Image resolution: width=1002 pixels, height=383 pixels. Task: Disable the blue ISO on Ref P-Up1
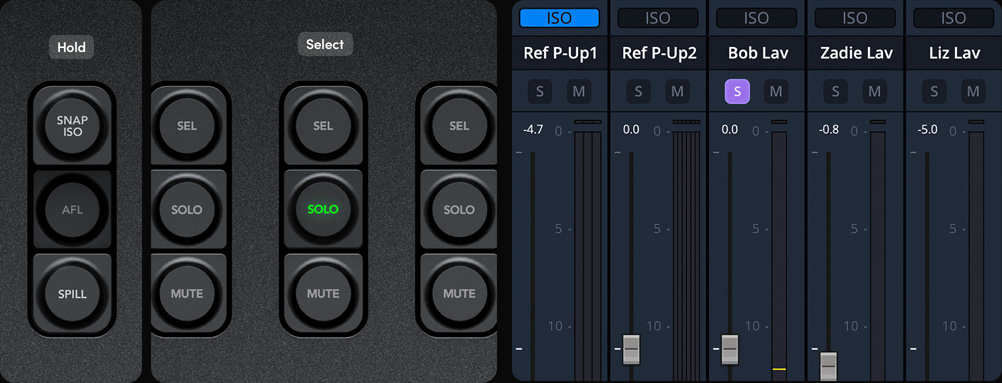[559, 19]
